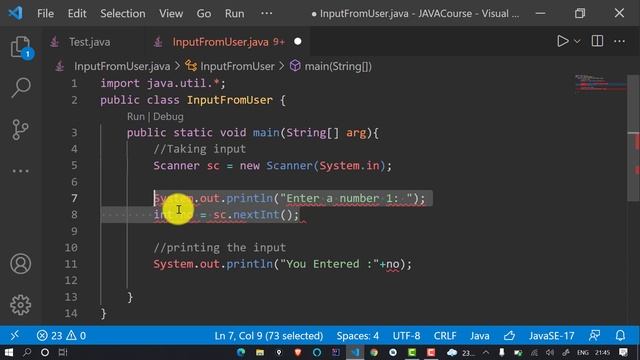Click InputFromUser class in breadcrumb
The image size is (640, 360).
tap(237, 66)
